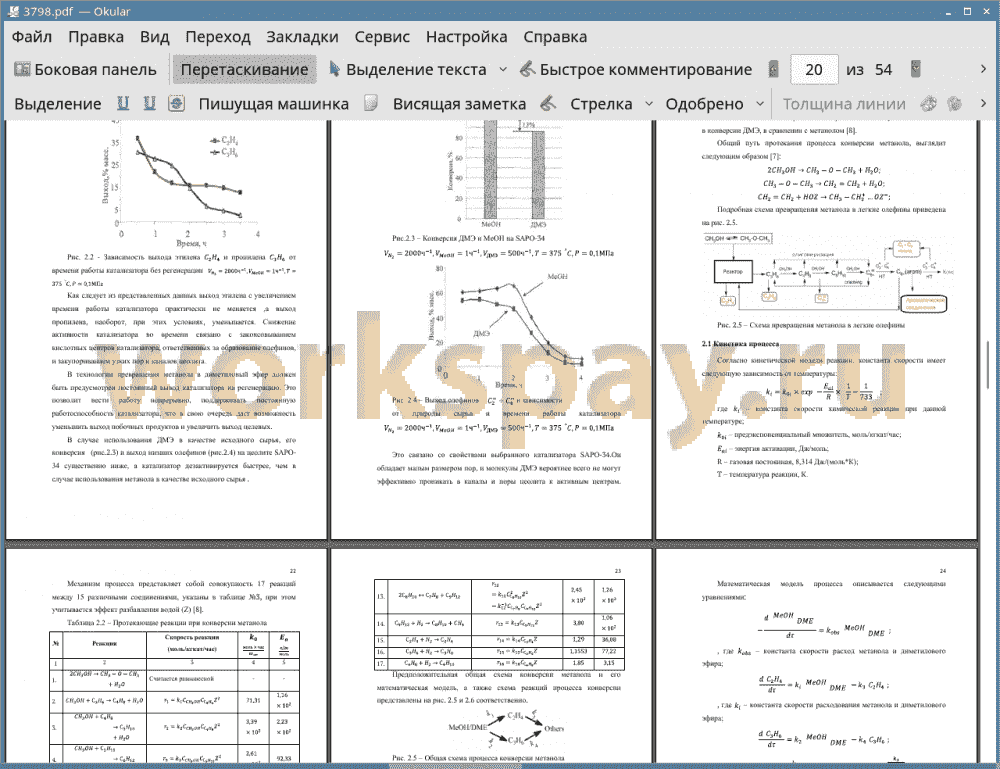Open the Сервис menu
Viewport: 1000px width, 769px height.
[x=382, y=37]
